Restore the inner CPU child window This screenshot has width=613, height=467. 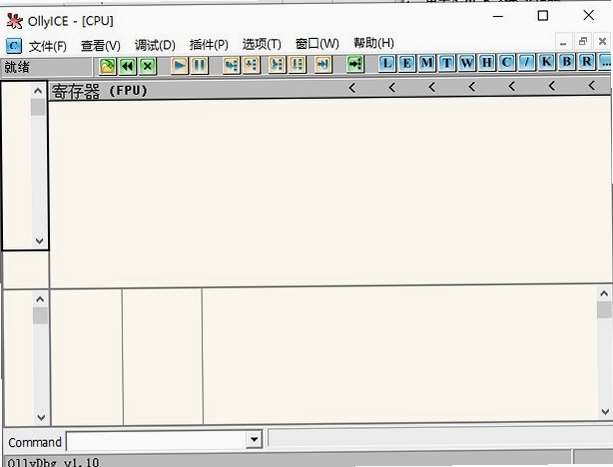[x=583, y=41]
